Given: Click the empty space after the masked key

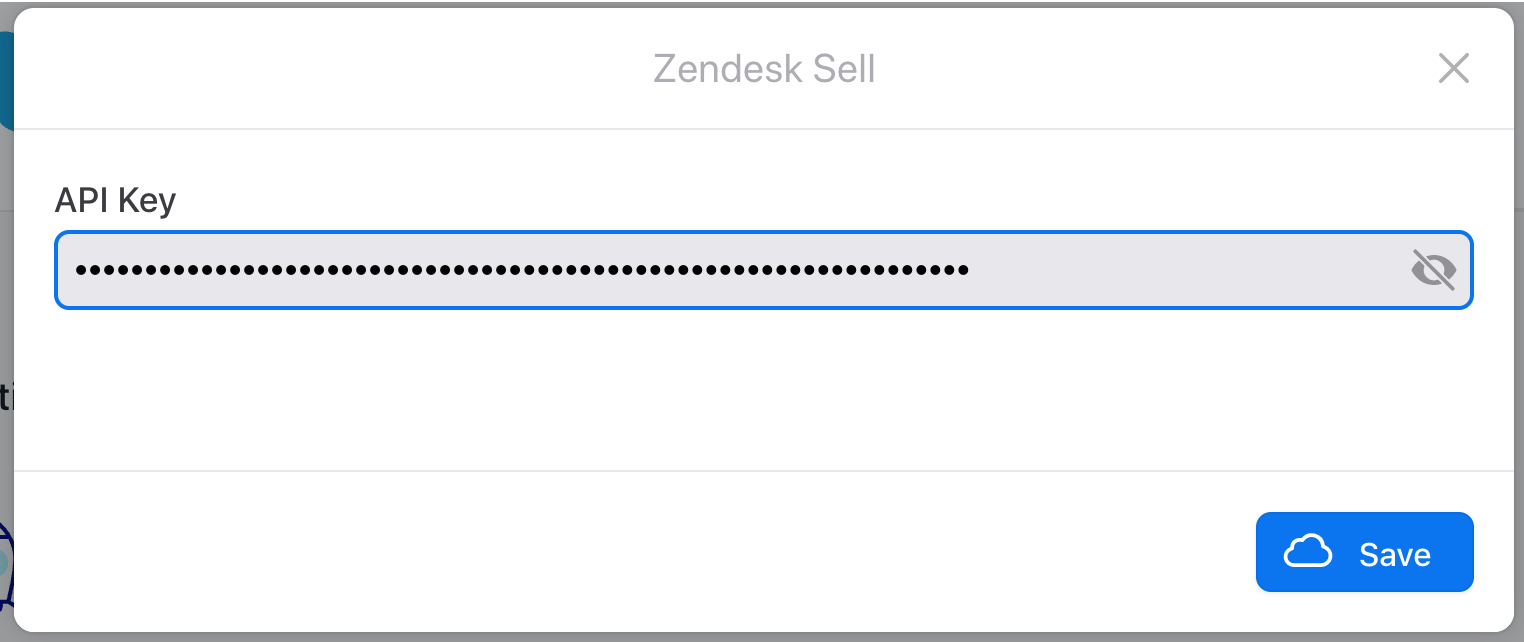Looking at the screenshot, I should pos(1180,270).
